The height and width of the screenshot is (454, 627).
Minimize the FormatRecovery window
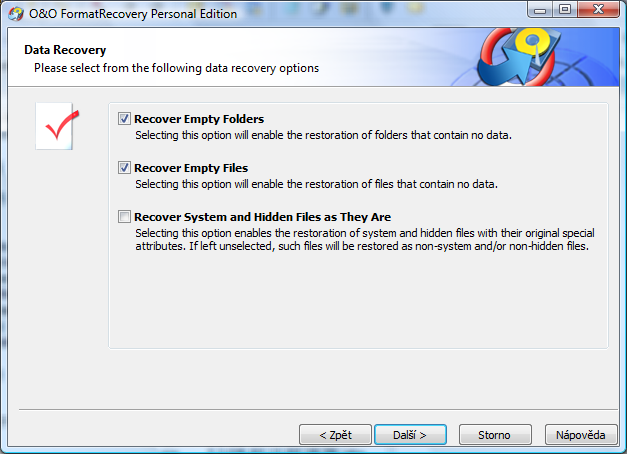point(540,10)
